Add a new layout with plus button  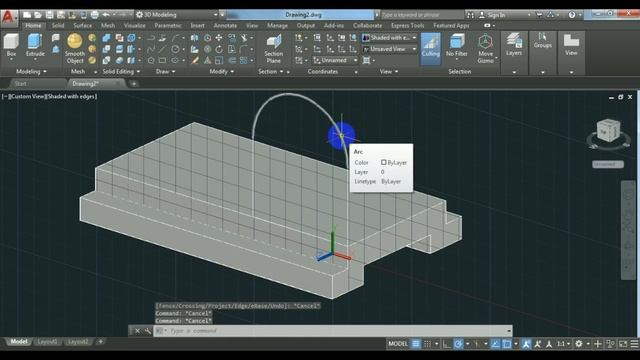[100, 342]
